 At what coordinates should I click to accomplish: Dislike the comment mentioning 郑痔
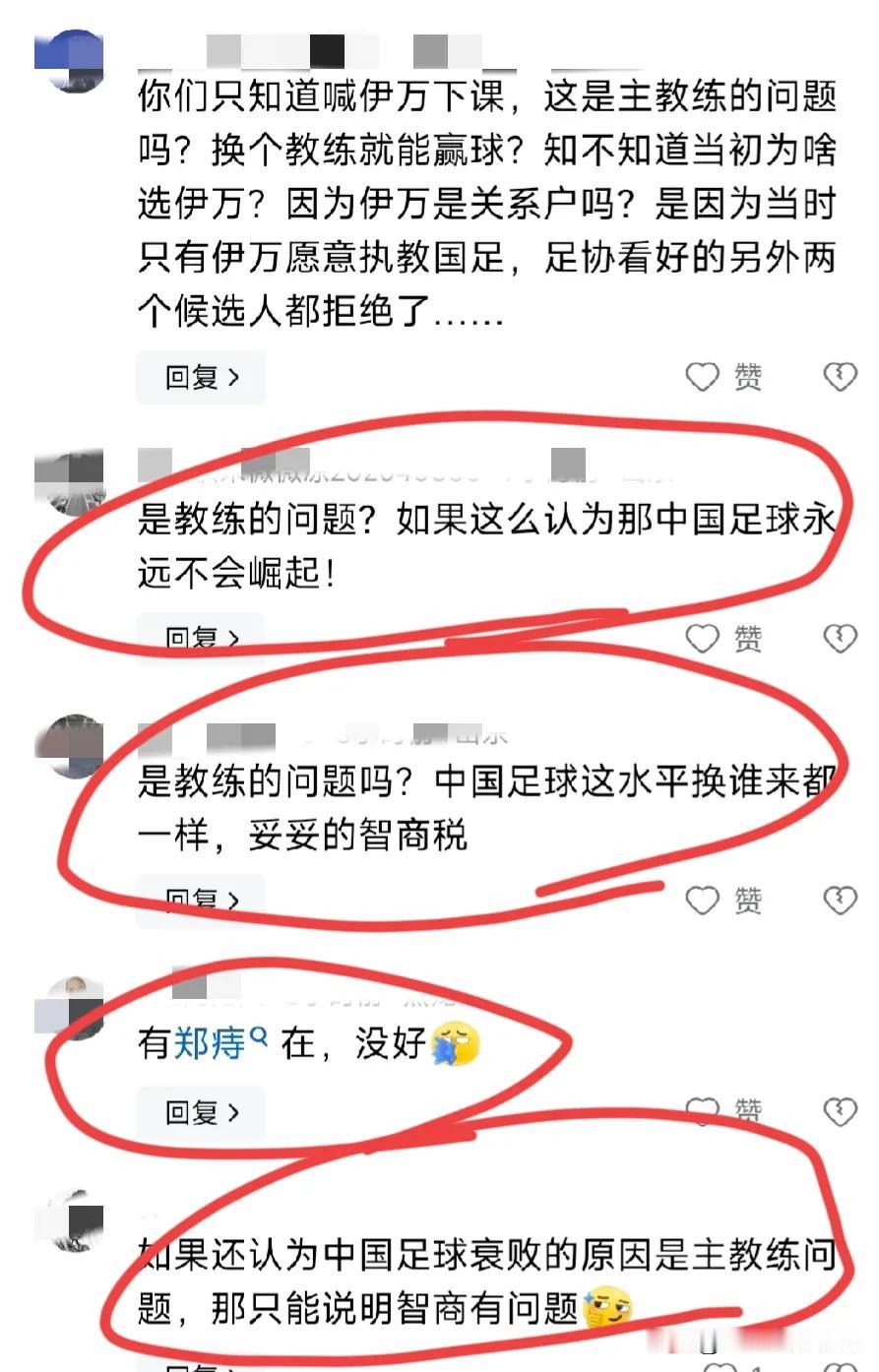pos(840,1112)
